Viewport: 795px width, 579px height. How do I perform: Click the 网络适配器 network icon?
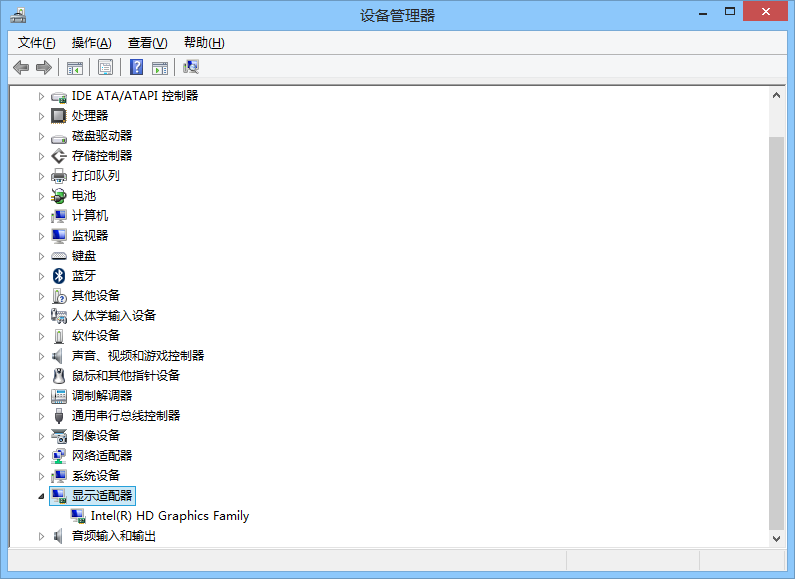pos(59,456)
